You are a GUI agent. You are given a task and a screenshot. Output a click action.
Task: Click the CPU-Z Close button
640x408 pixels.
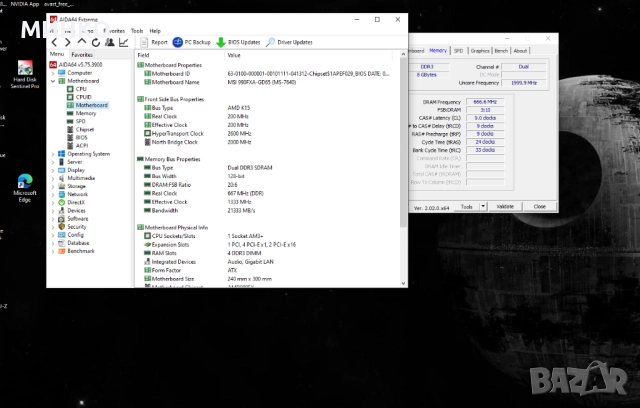(540, 206)
